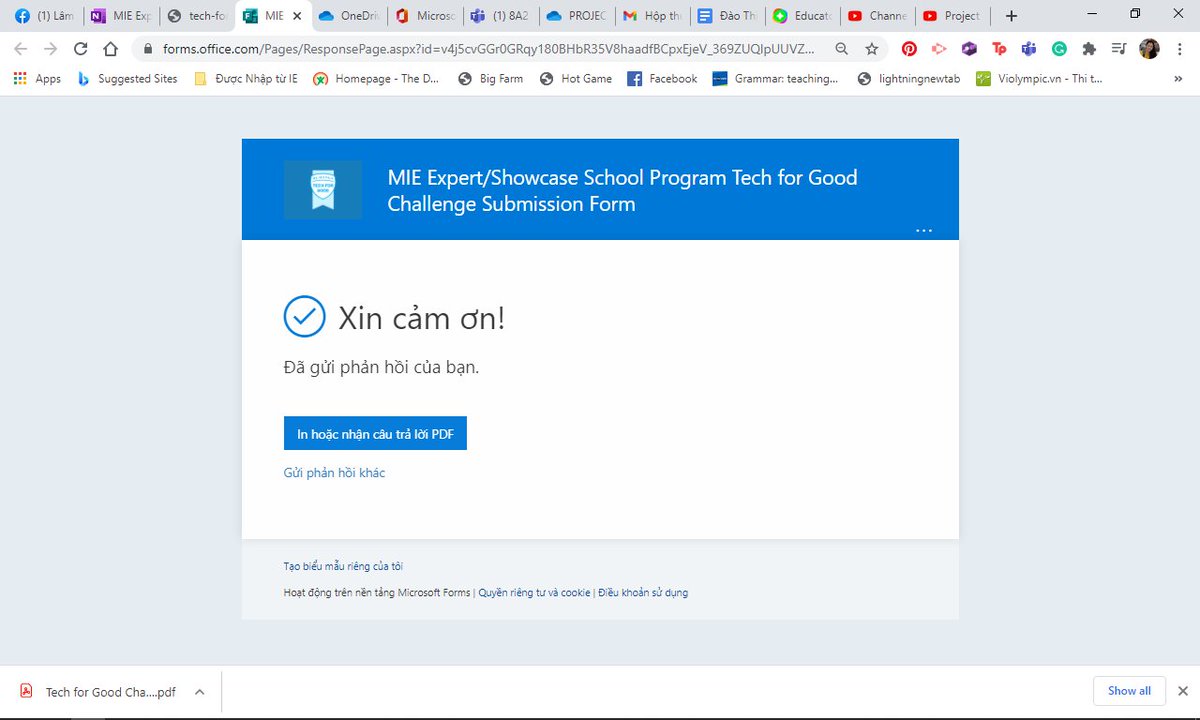Open the Pinterest extension
This screenshot has width=1200, height=720.
coord(909,48)
